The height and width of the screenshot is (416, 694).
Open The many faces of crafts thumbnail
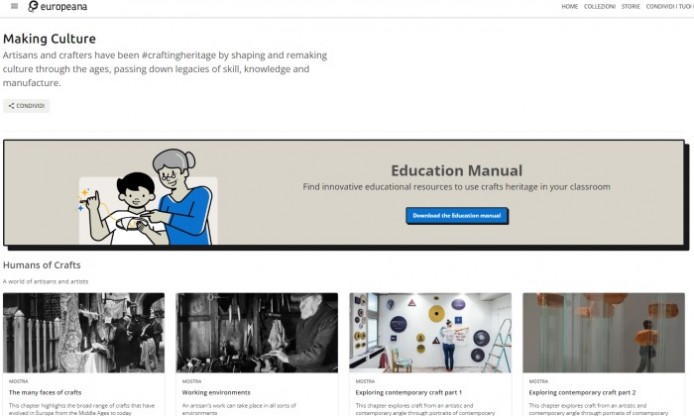(x=84, y=332)
